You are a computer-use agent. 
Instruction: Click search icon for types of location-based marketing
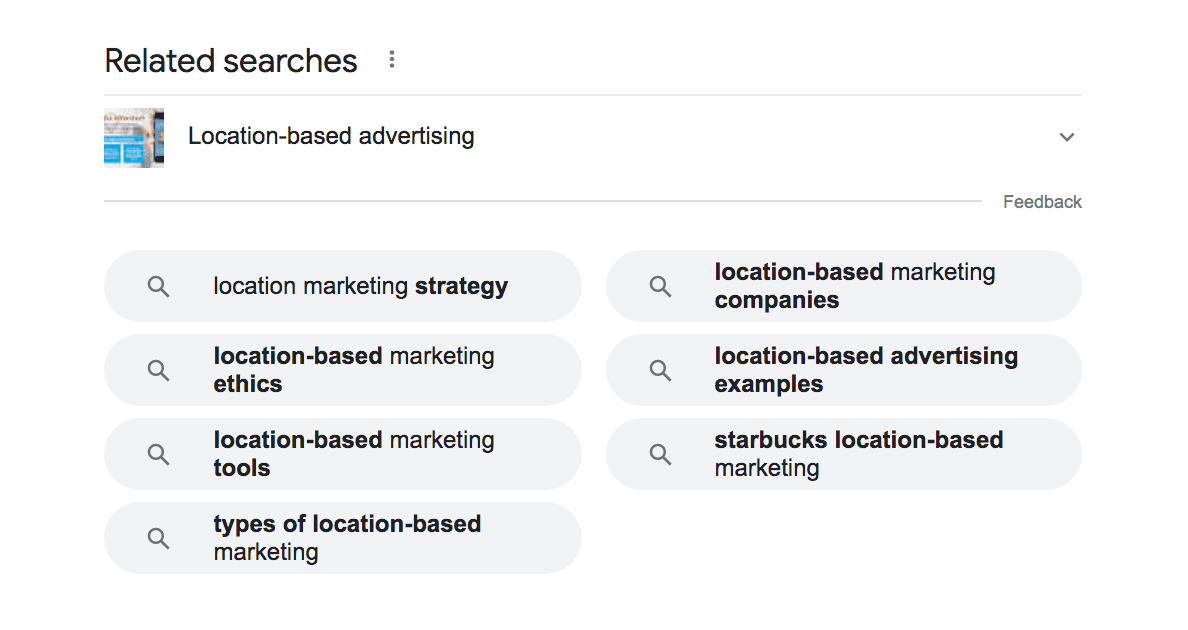coord(158,538)
